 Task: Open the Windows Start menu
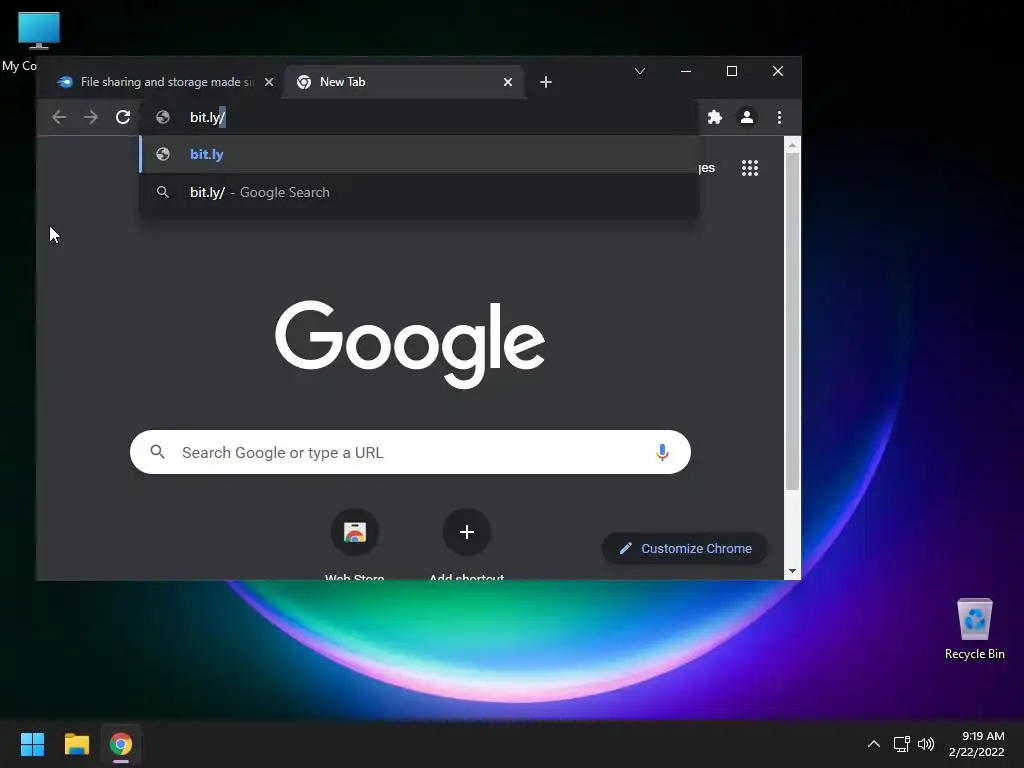pos(32,744)
